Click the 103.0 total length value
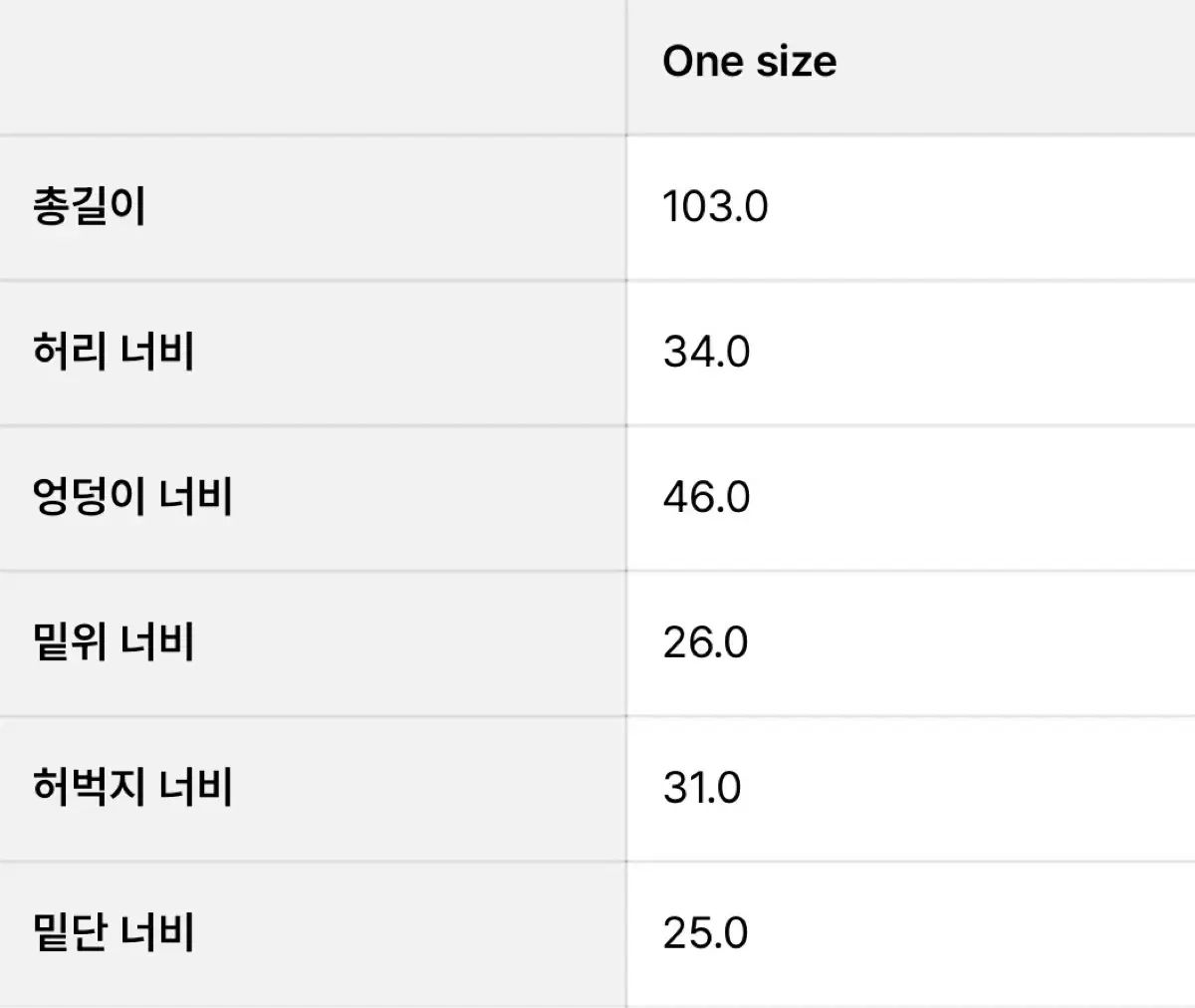The width and height of the screenshot is (1195, 1008). (715, 207)
